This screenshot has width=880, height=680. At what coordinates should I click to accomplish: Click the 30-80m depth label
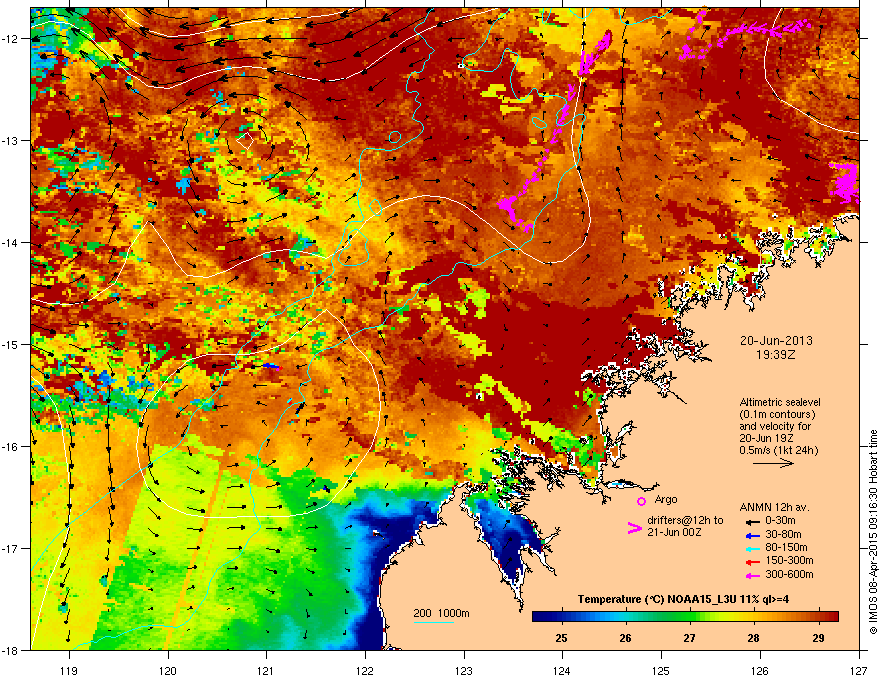pos(783,535)
